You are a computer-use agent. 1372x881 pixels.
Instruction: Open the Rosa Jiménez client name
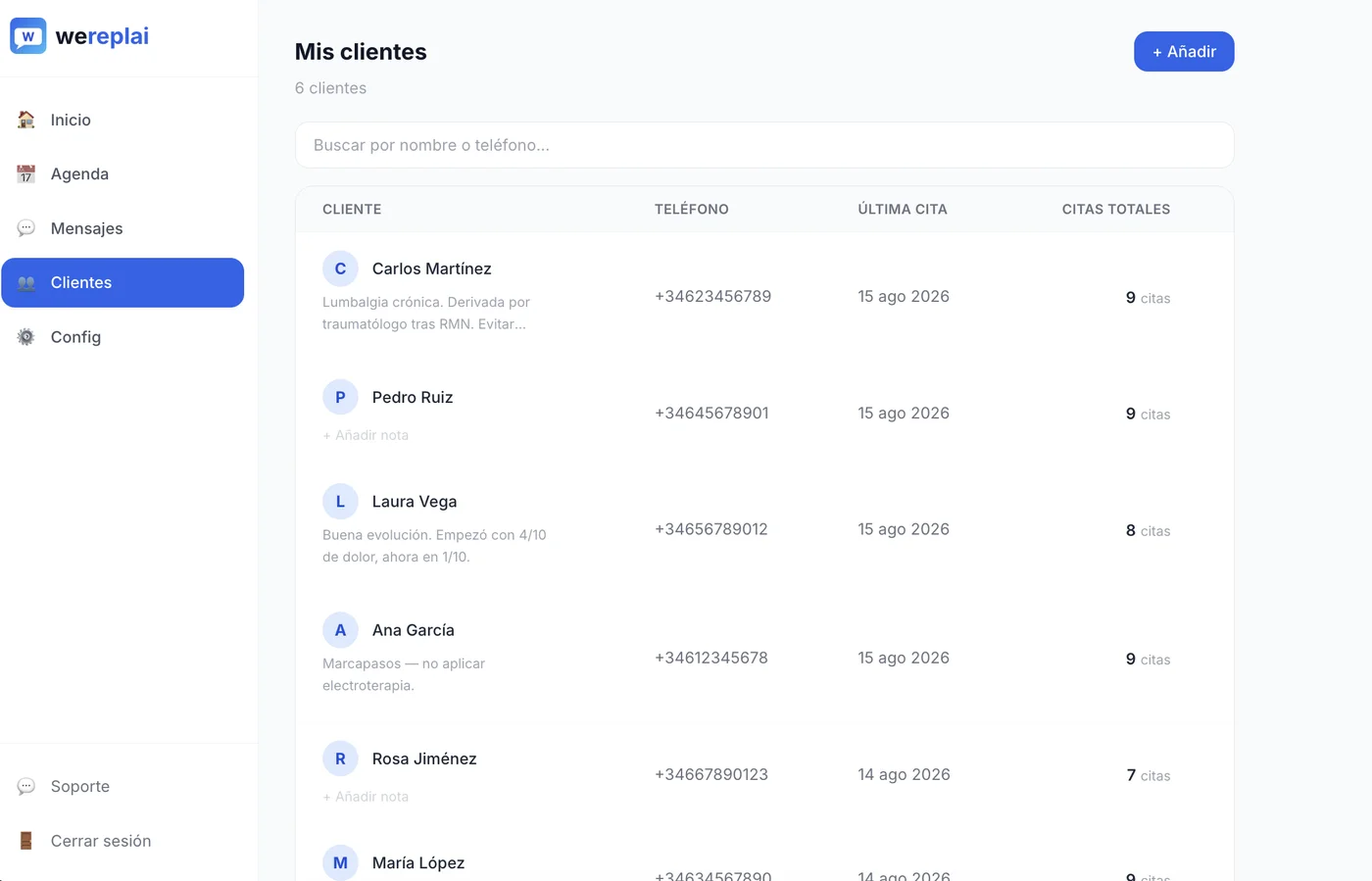(424, 759)
